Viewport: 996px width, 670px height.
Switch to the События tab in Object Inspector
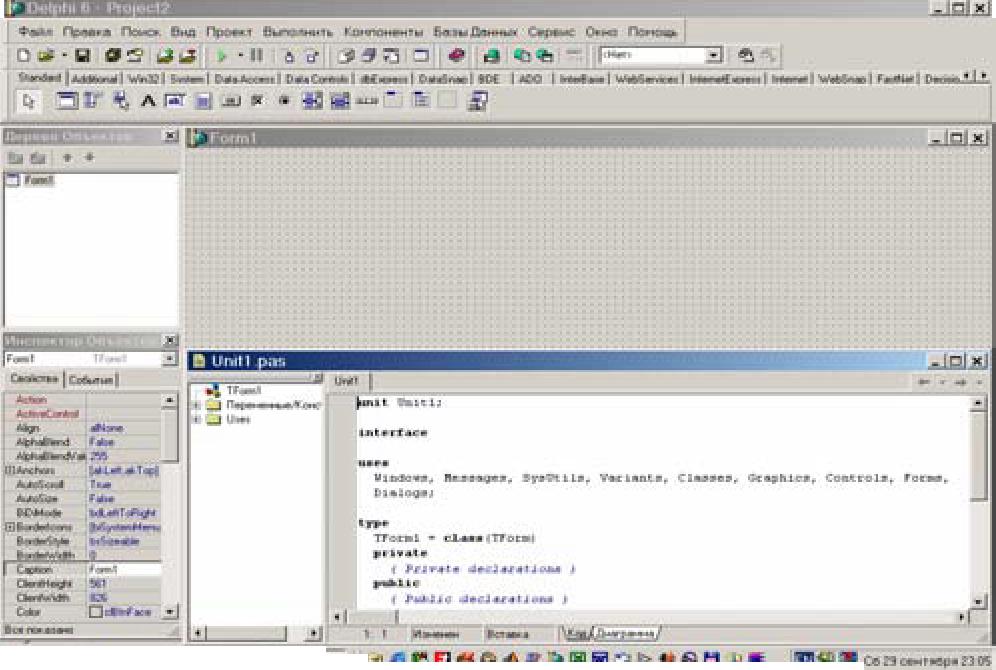click(x=91, y=380)
